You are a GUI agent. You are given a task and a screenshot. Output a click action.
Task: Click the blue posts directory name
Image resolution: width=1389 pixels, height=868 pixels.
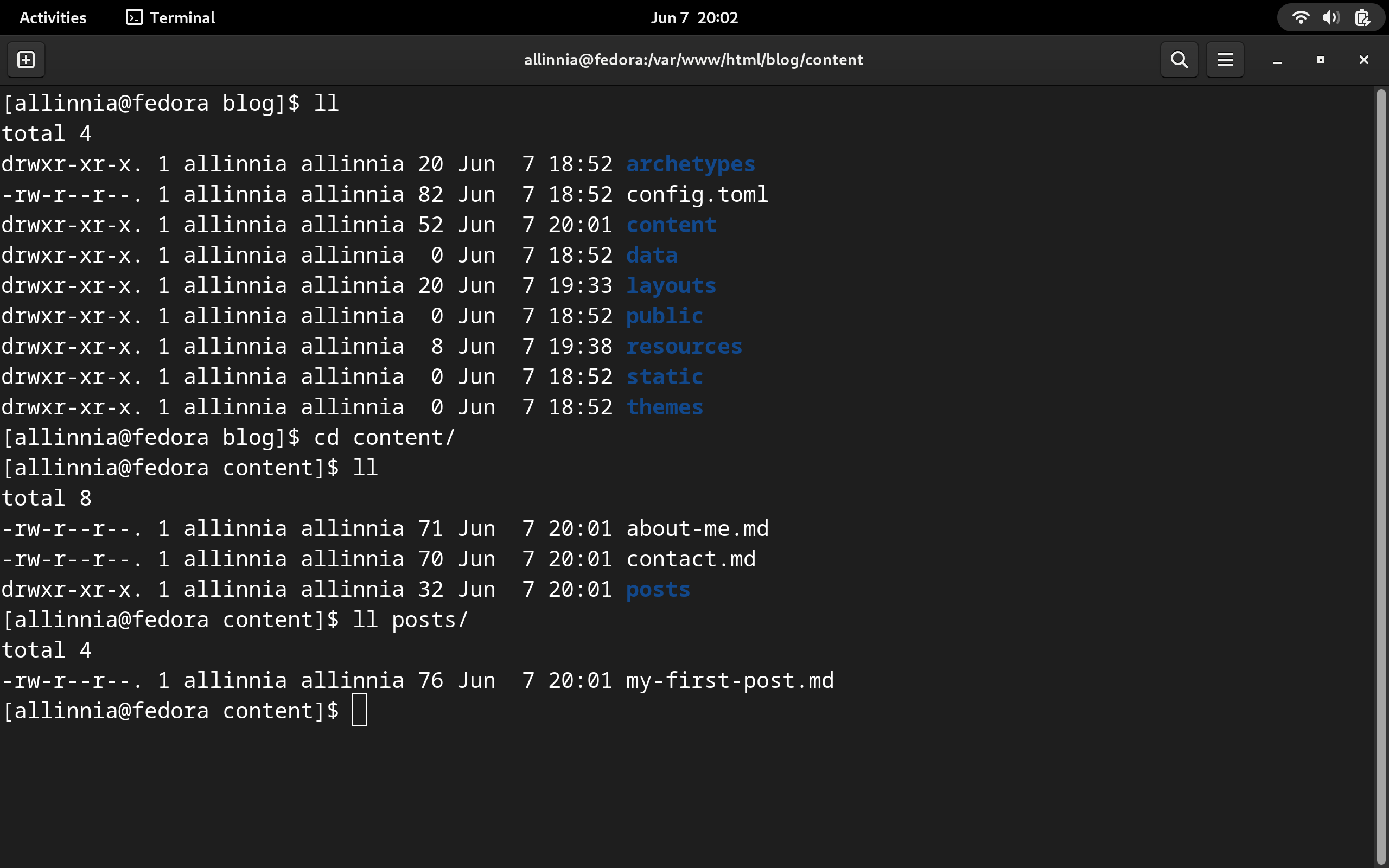658,590
